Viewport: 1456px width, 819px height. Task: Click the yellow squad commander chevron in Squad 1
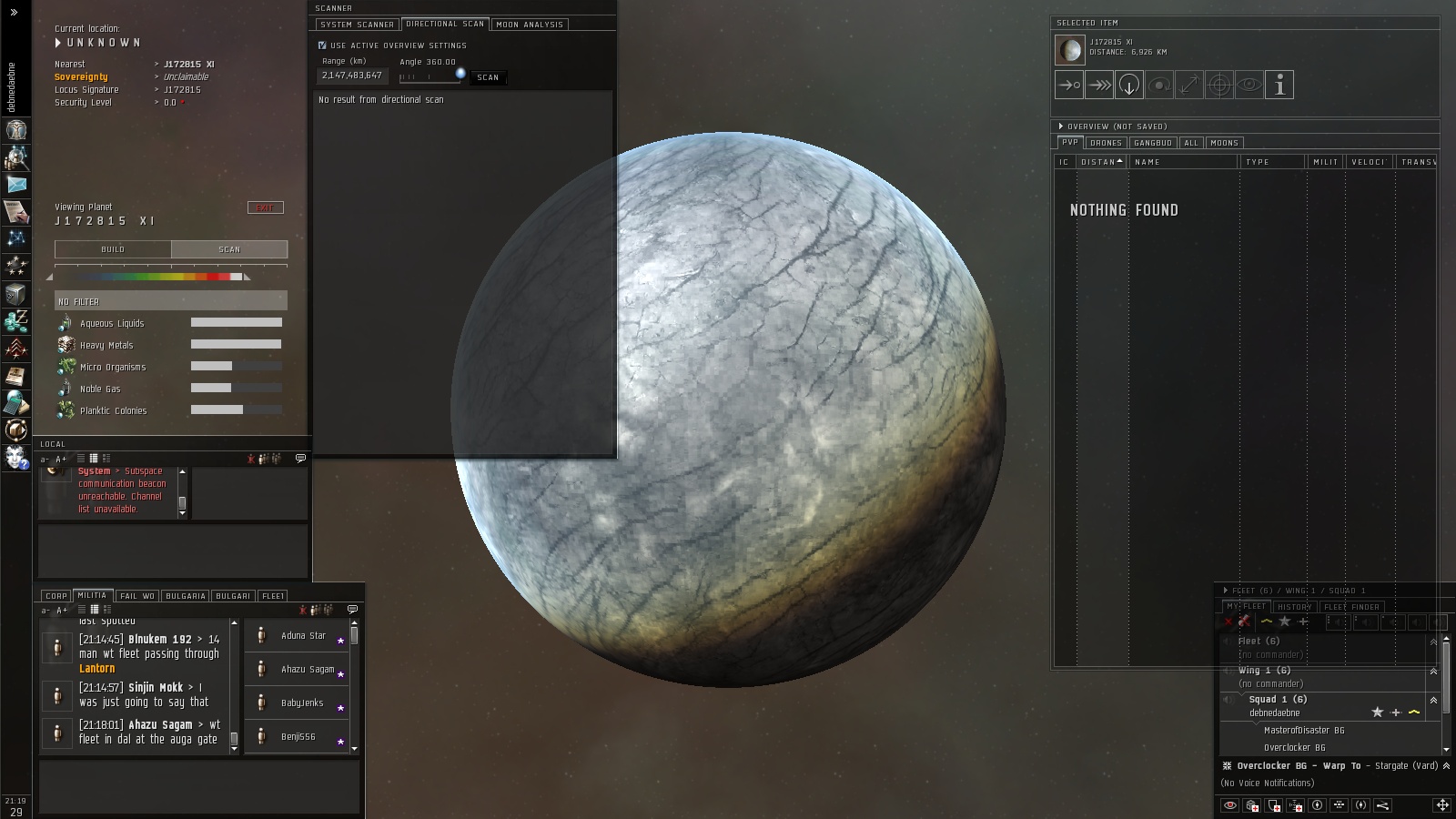click(1414, 713)
